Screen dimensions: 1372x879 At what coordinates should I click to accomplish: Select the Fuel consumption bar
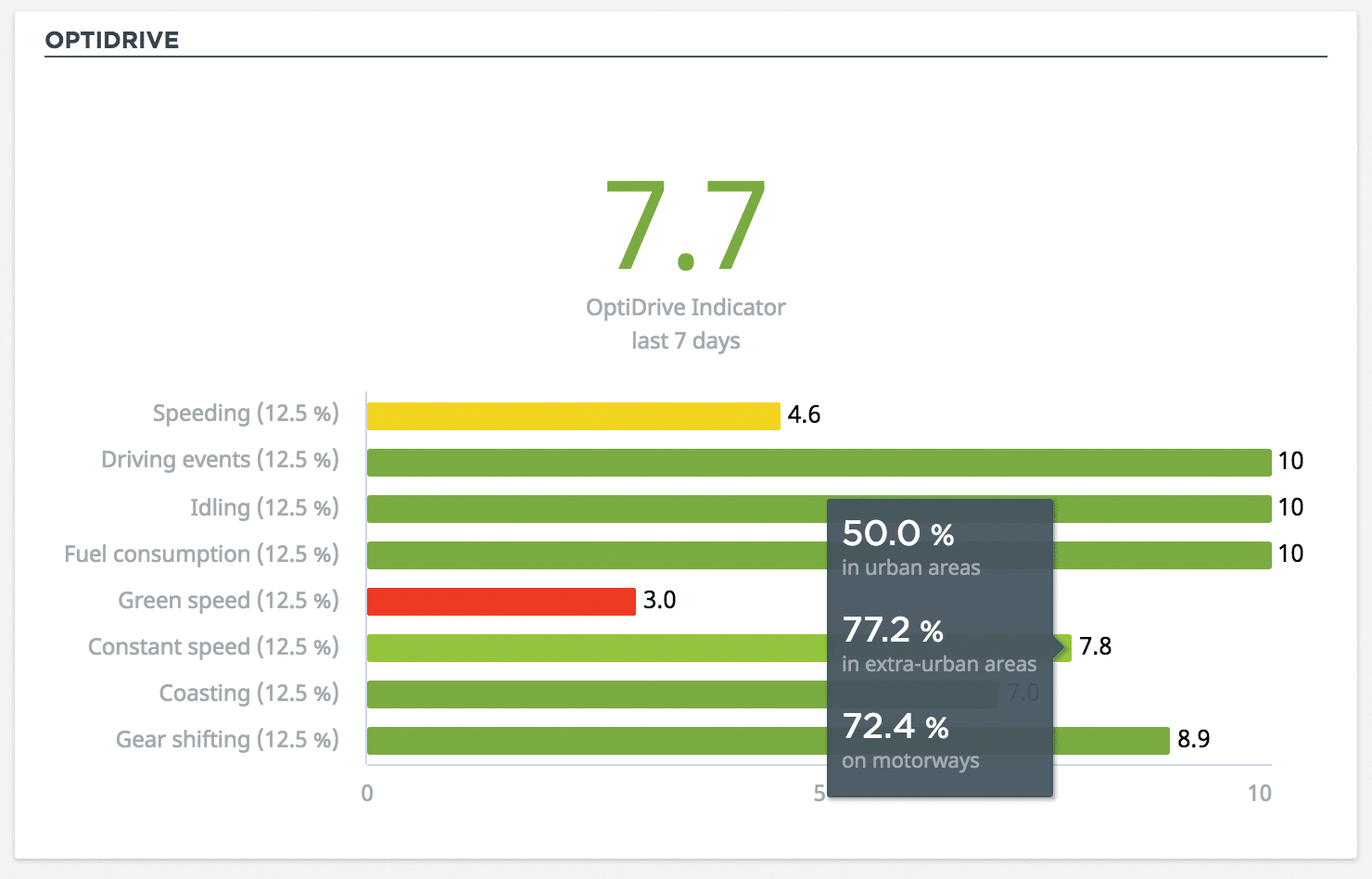[593, 555]
